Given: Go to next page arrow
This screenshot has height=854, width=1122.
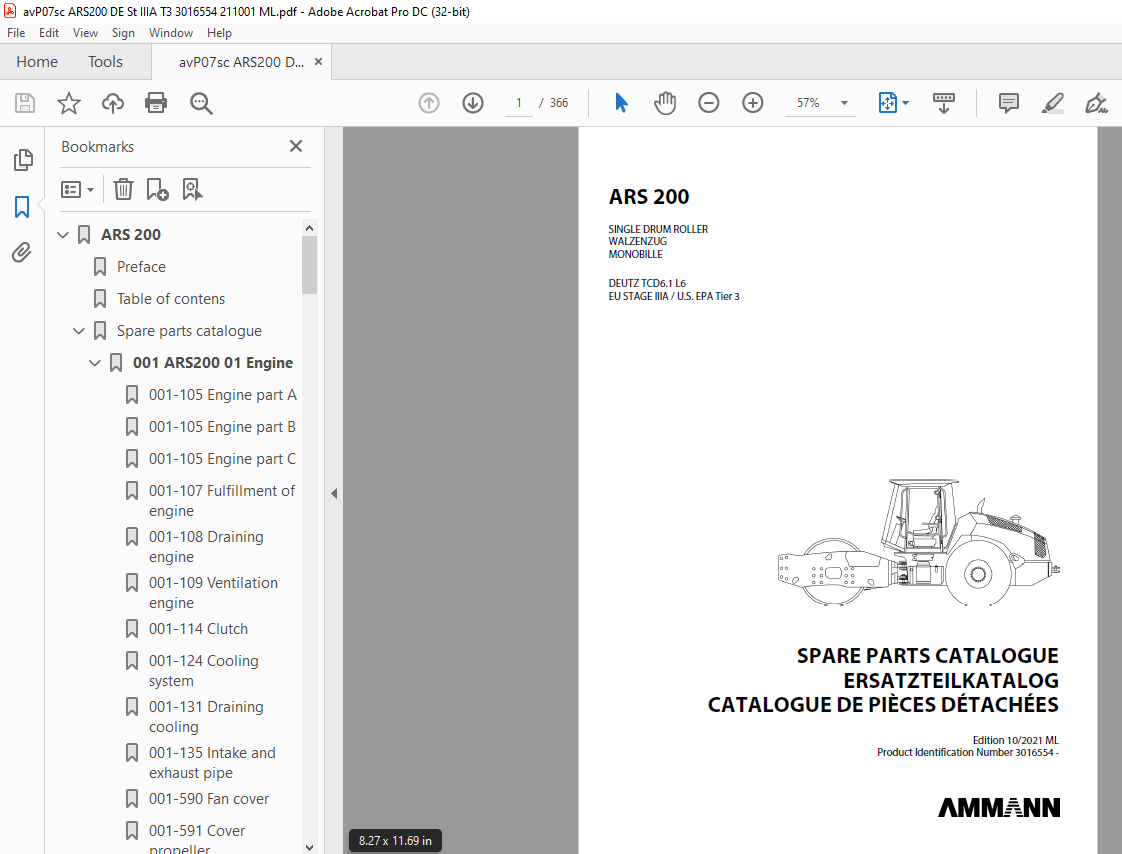Looking at the screenshot, I should 472,103.
